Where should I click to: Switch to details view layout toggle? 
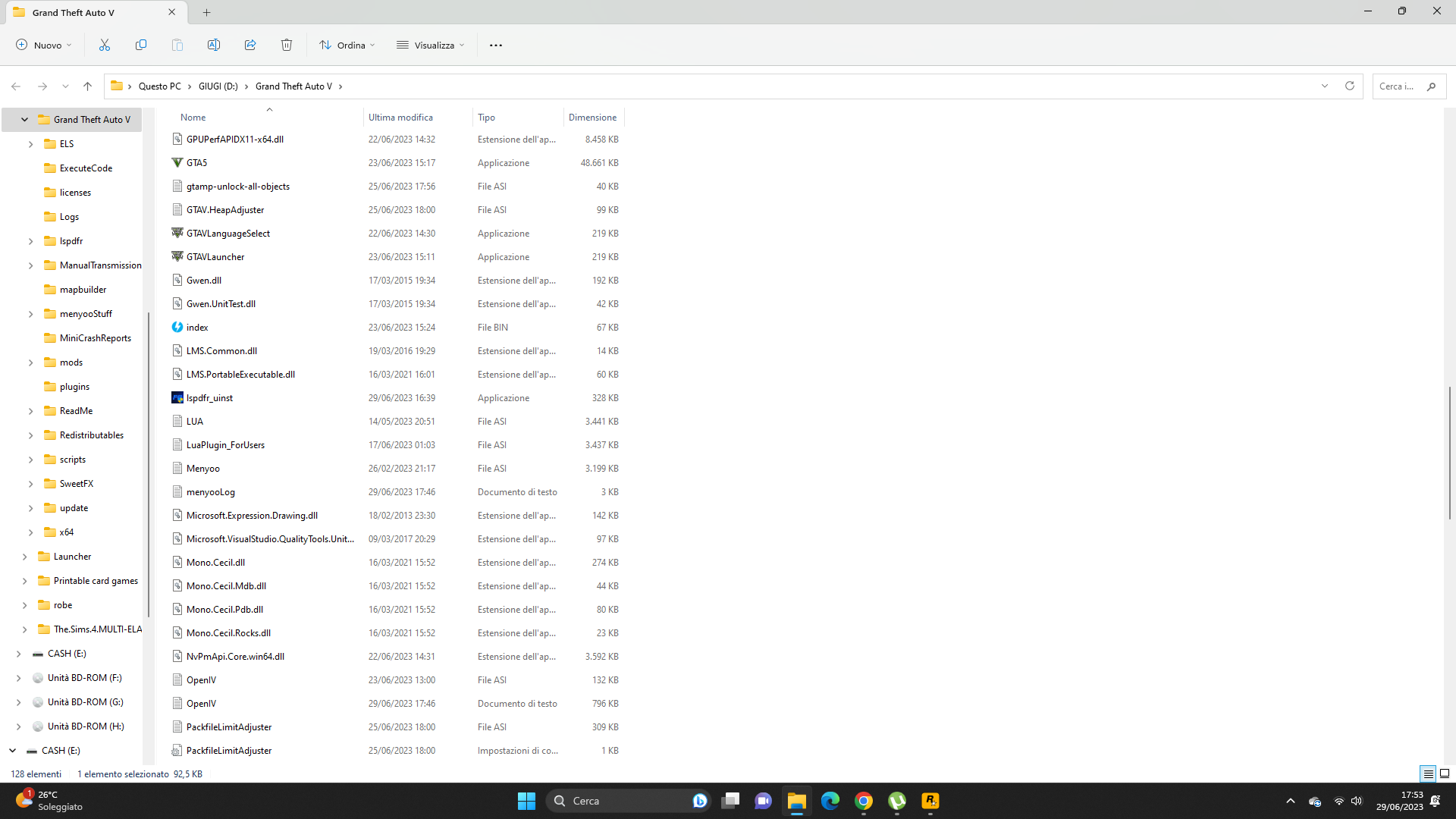point(1428,774)
